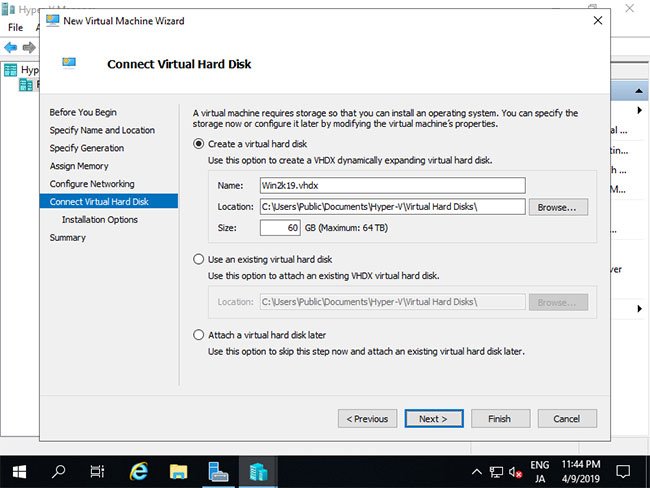Image resolution: width=650 pixels, height=488 pixels.
Task: Click the muted volume tray icon
Action: pos(515,472)
